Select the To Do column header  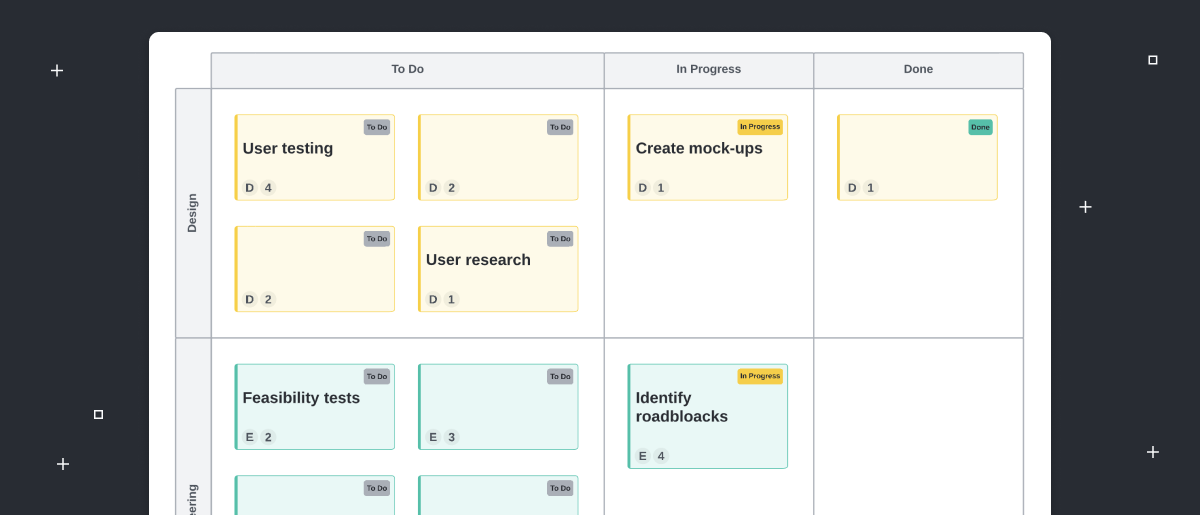407,70
